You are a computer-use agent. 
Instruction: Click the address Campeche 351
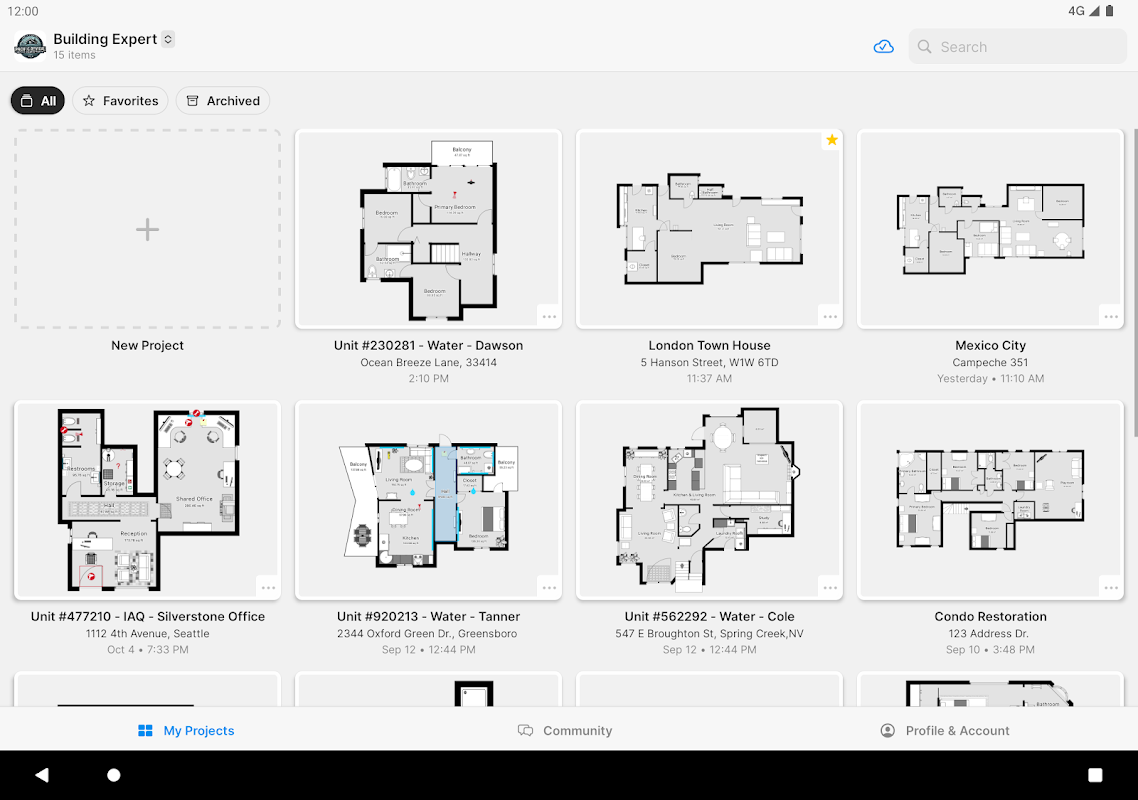pos(990,362)
